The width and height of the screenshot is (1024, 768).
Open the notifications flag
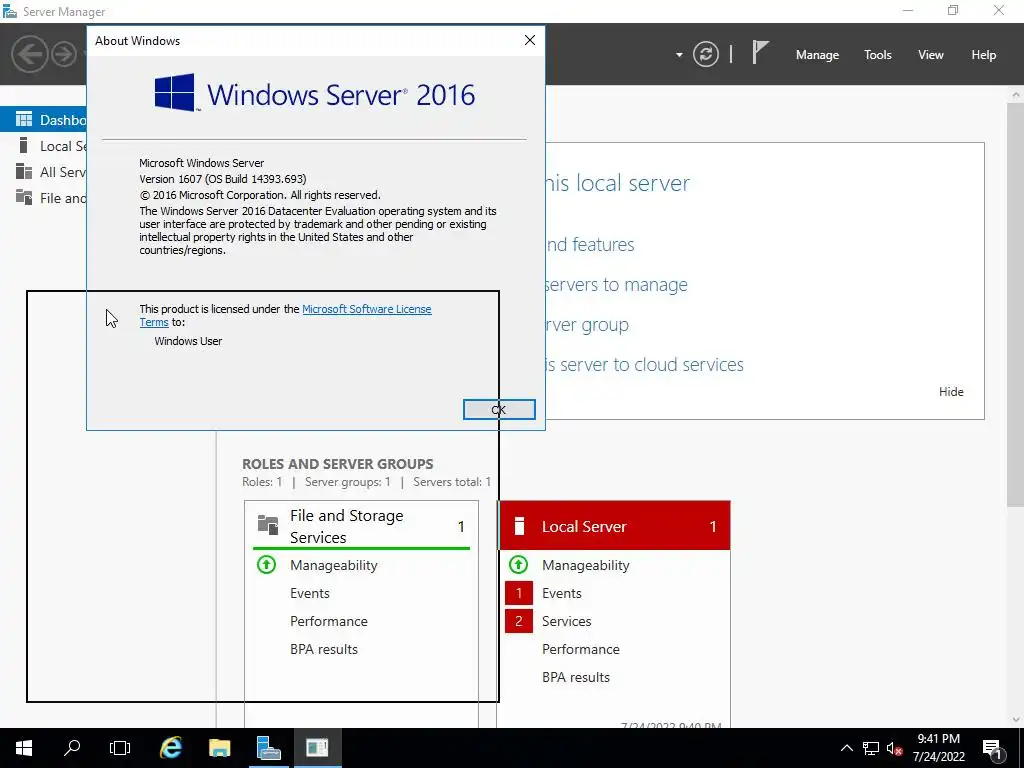tap(760, 52)
